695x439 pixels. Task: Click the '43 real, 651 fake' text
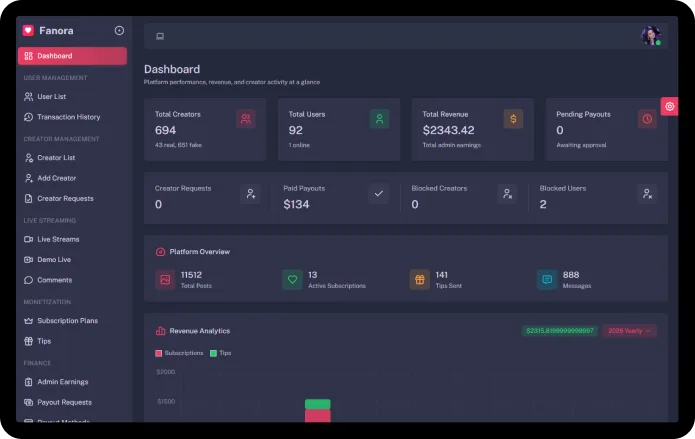click(x=178, y=145)
